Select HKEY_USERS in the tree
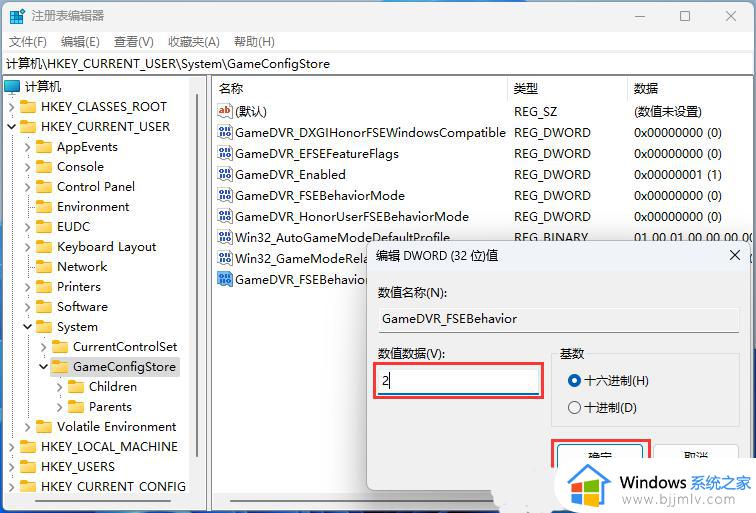756x513 pixels. (78, 467)
